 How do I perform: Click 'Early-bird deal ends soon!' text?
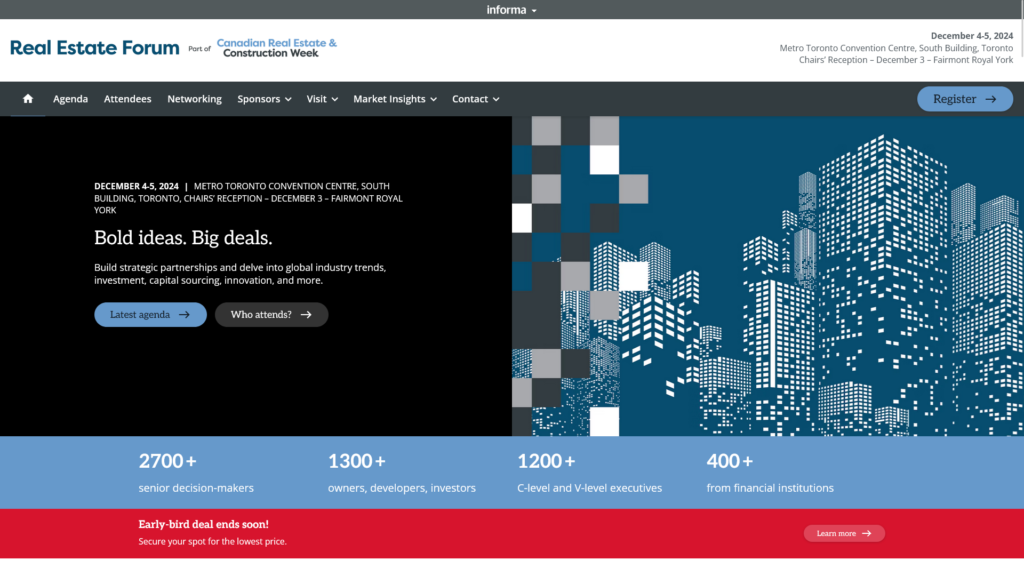pyautogui.click(x=203, y=524)
